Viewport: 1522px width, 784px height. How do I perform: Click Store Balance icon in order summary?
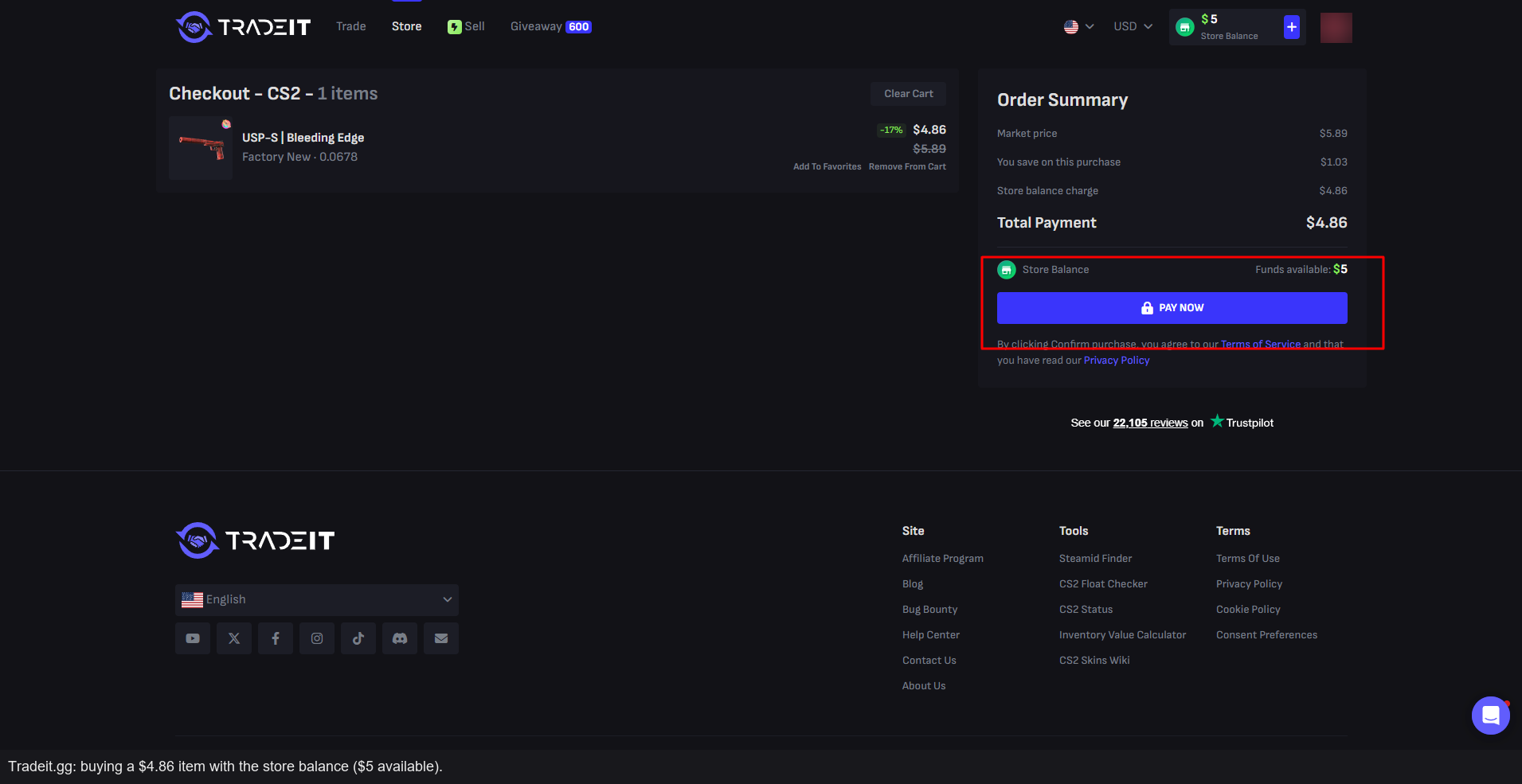(1007, 270)
